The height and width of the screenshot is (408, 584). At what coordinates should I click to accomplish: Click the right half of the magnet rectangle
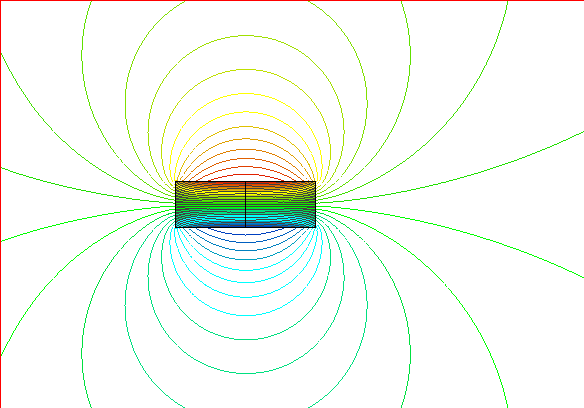tap(280, 204)
